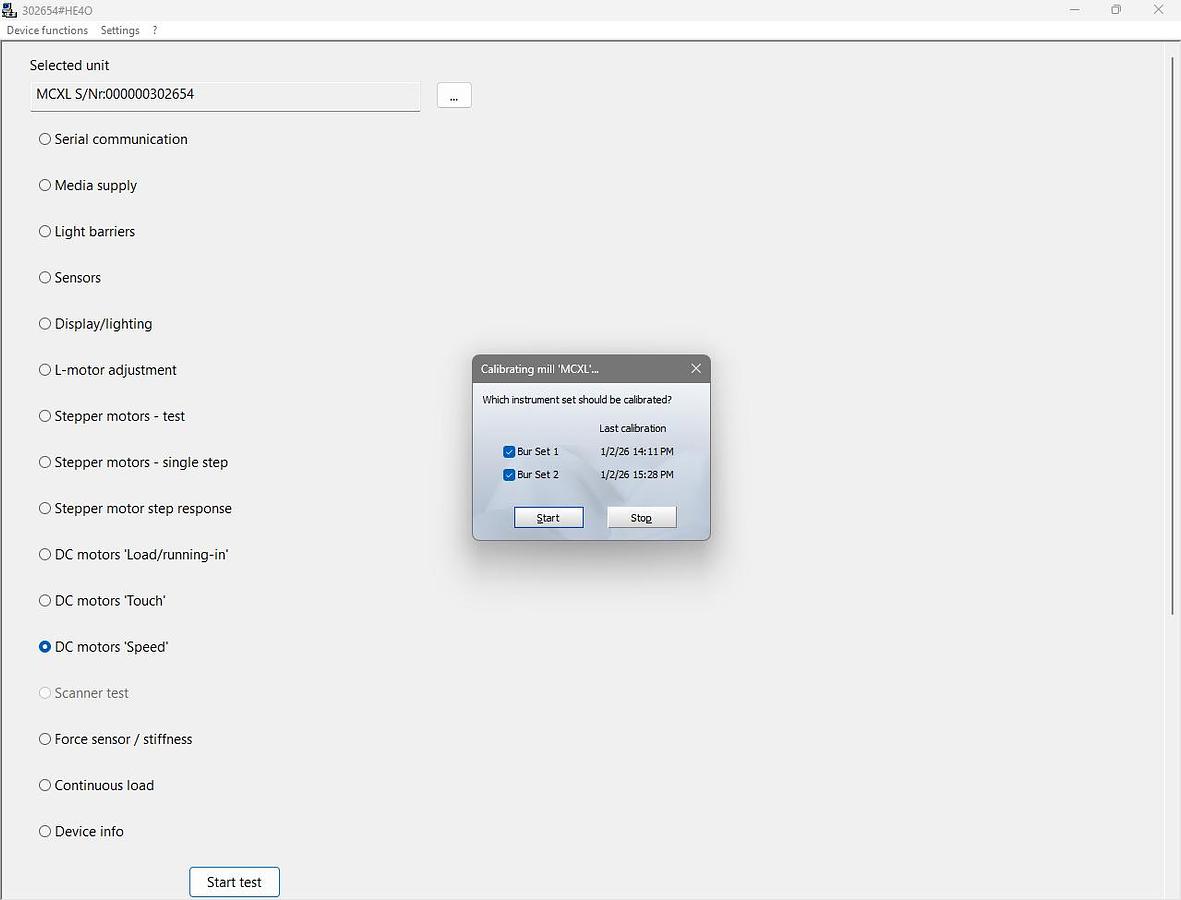Select DC motors 'Touch' option
Viewport: 1181px width, 900px height.
[45, 601]
